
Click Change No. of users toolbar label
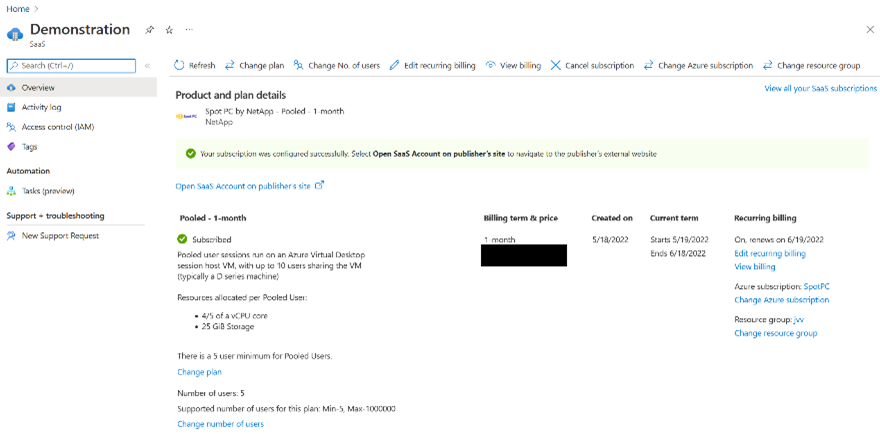pyautogui.click(x=344, y=66)
